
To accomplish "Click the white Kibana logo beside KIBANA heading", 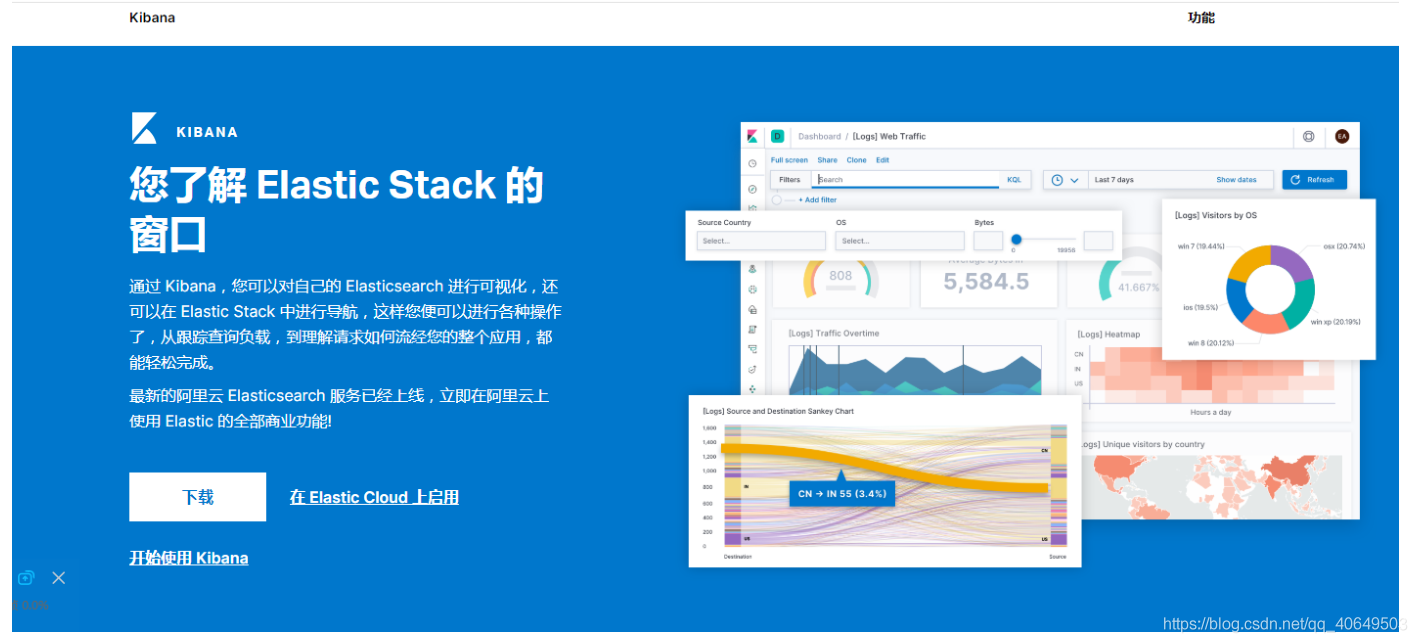I will click(x=144, y=129).
